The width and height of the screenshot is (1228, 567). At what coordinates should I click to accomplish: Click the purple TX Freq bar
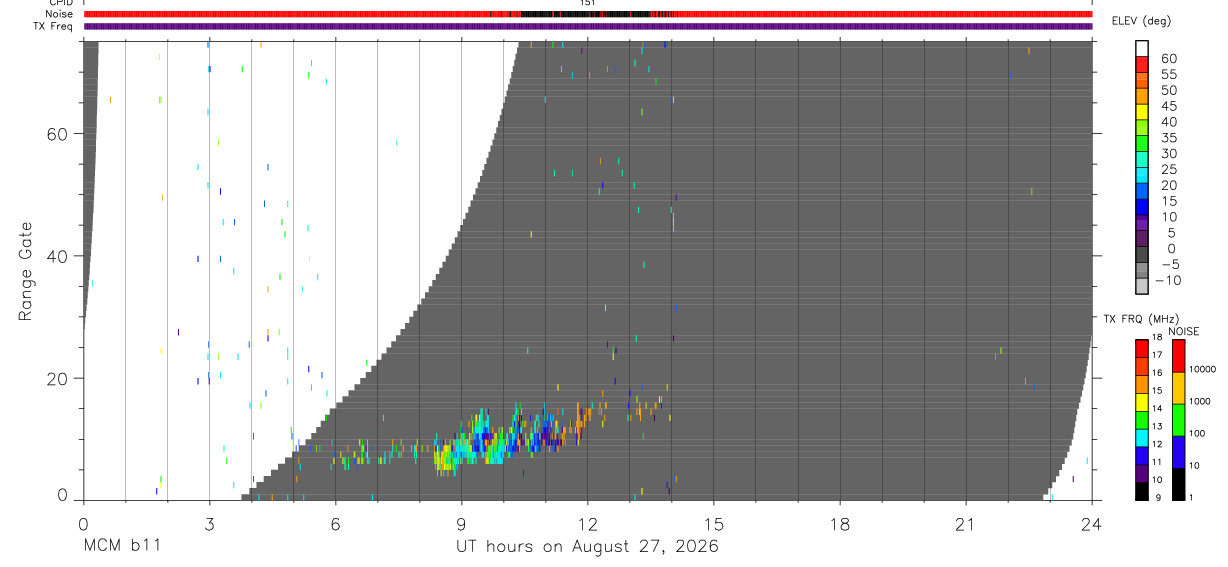[588, 26]
